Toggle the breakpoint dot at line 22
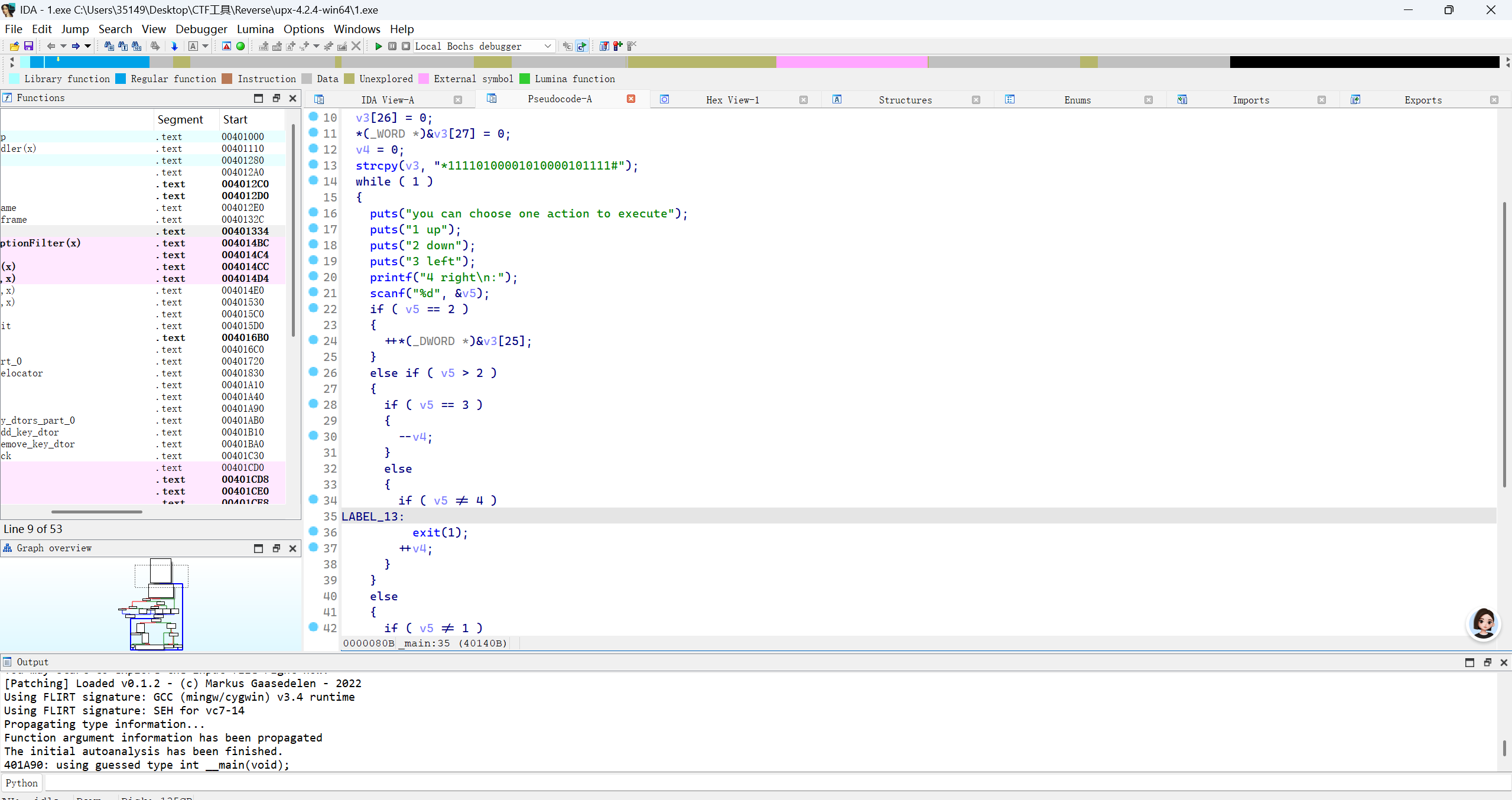This screenshot has width=1512, height=800. pos(314,308)
